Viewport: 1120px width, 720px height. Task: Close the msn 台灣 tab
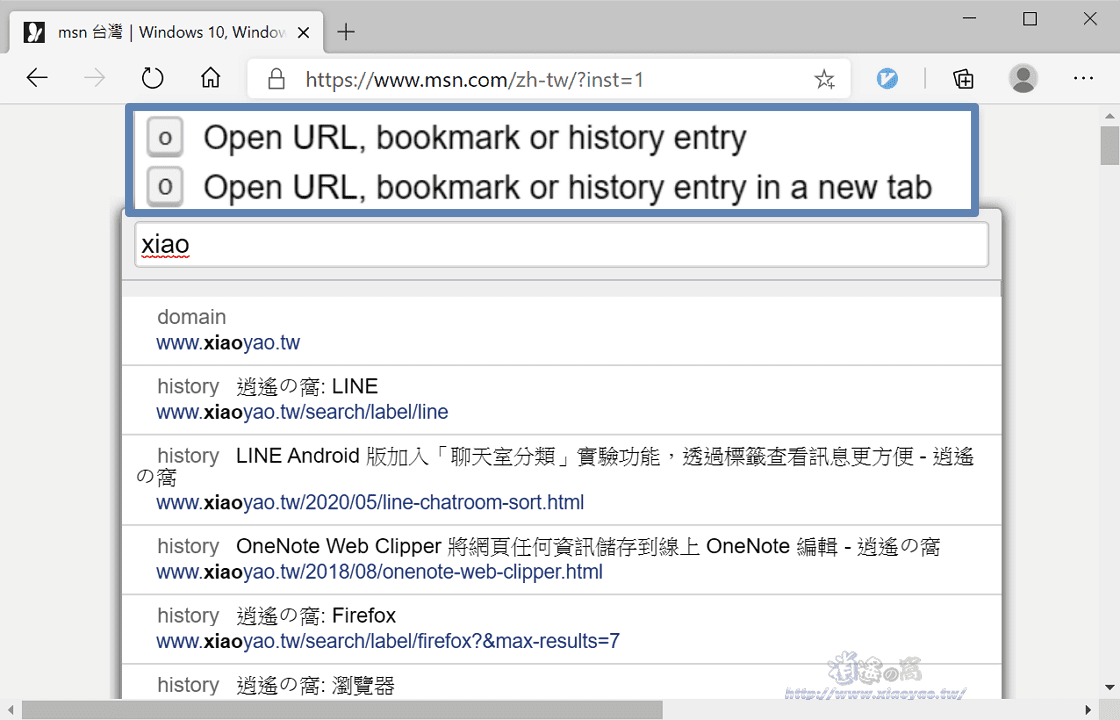pos(304,32)
